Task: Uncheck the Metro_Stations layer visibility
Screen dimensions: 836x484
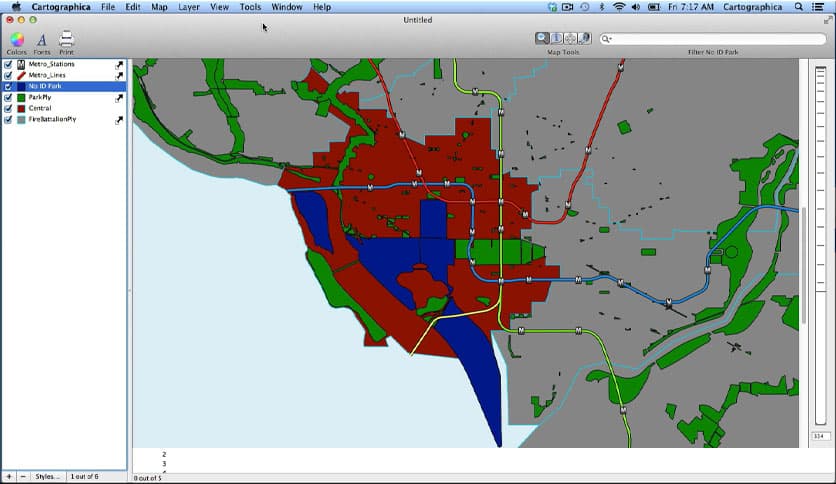Action: [8, 64]
